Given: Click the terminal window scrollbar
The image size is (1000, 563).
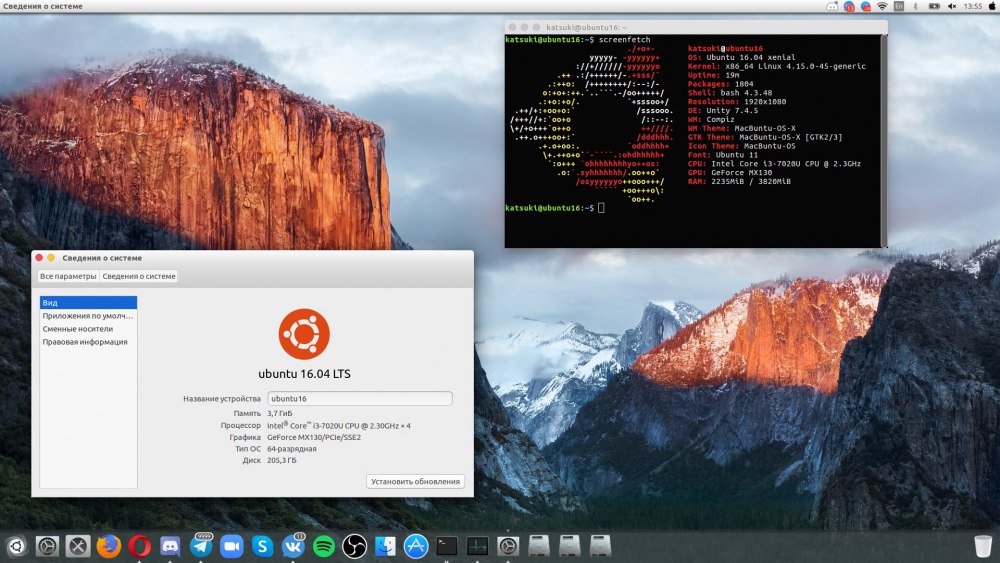Looking at the screenshot, I should (x=884, y=140).
